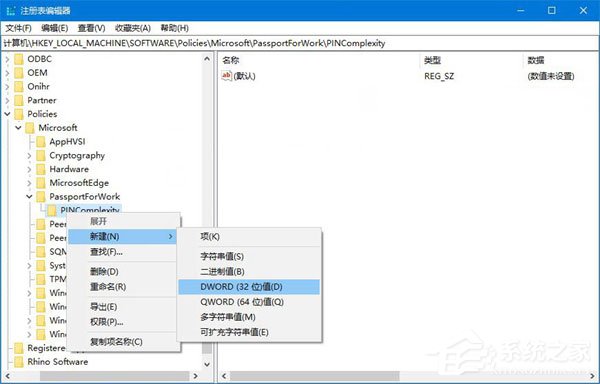Click the tree pane horizontal scroll-right arrow
600x384 pixels.
pos(196,376)
